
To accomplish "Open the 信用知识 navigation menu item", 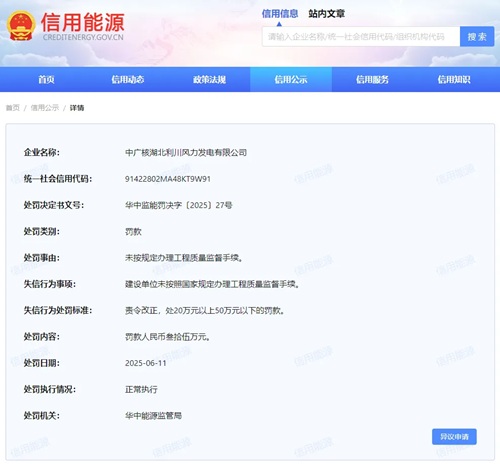I will point(454,79).
